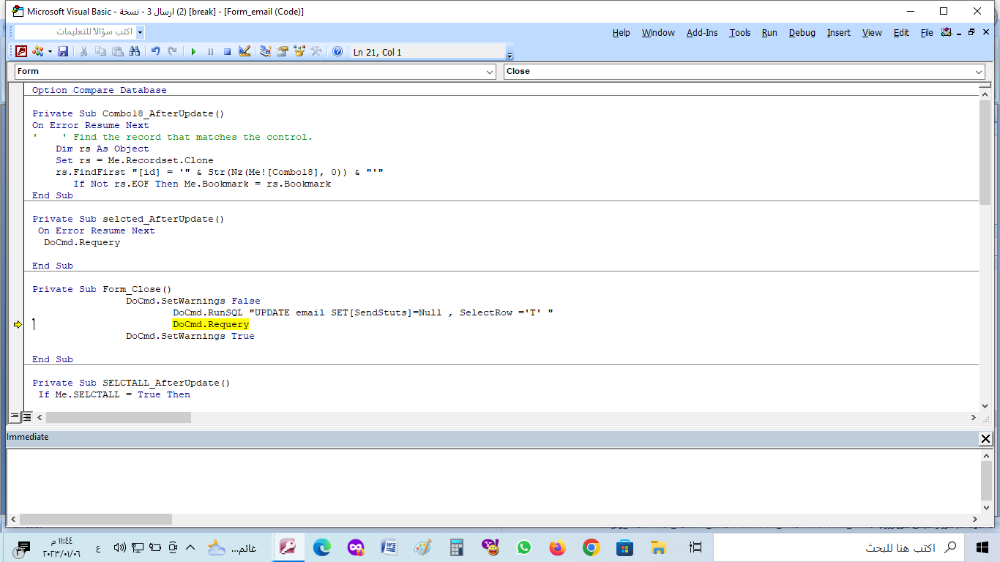Open the Edit menu
1000x562 pixels.
point(901,33)
